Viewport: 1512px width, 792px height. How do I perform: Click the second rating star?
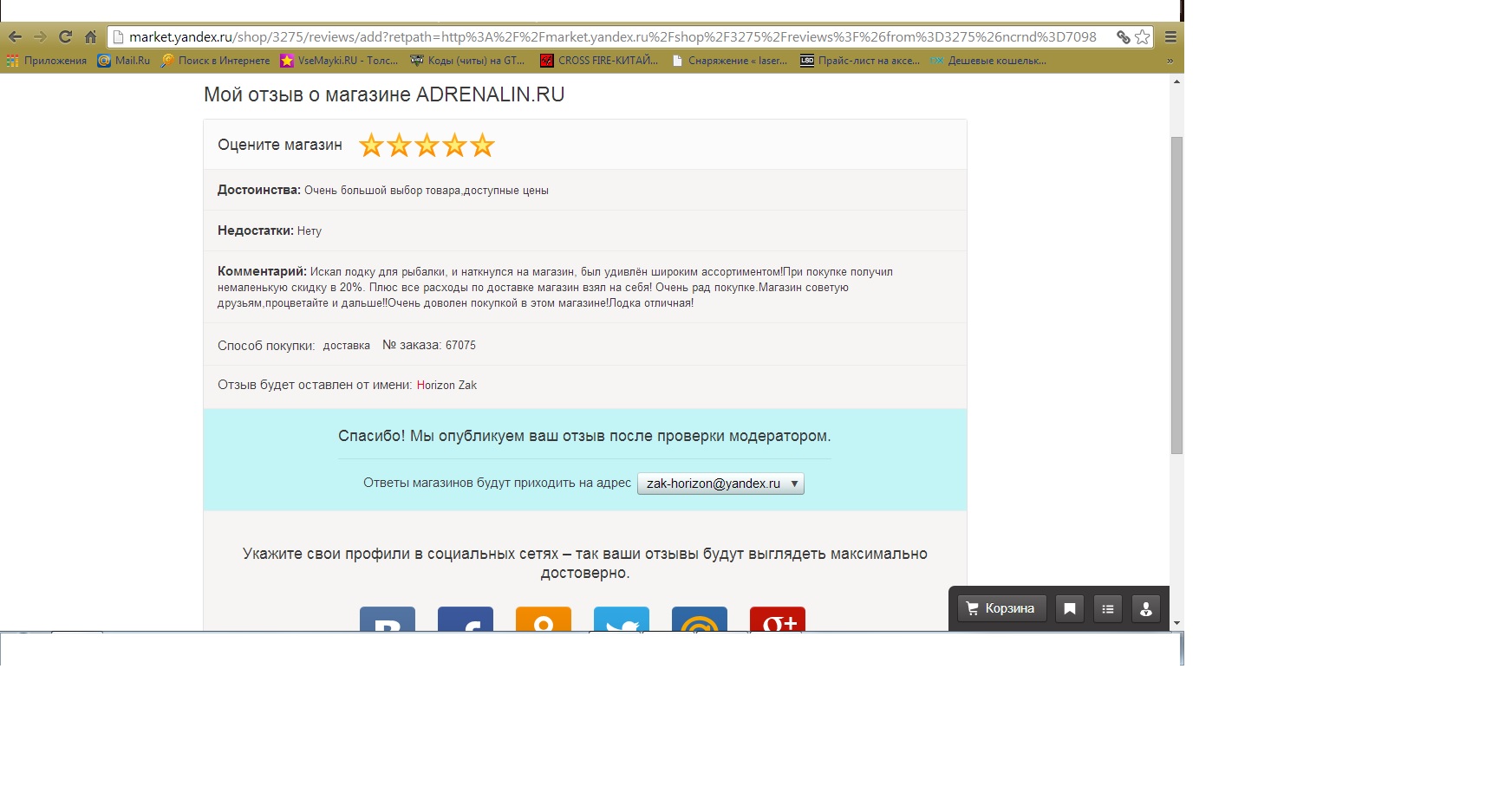click(399, 146)
